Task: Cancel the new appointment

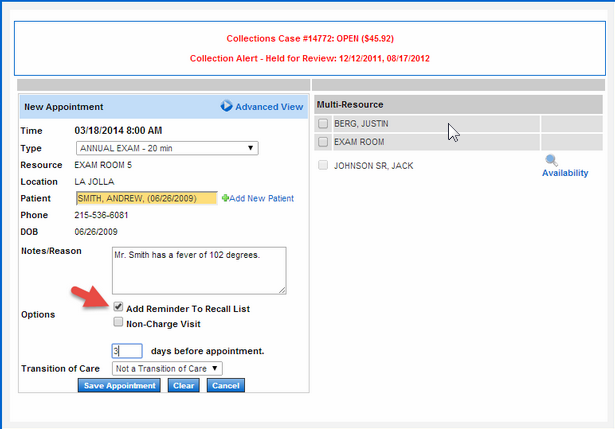Action: 225,385
